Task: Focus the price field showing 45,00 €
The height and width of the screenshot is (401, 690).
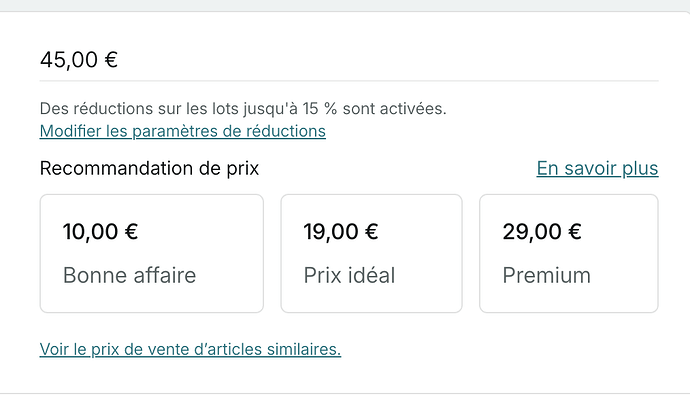Action: pyautogui.click(x=348, y=60)
